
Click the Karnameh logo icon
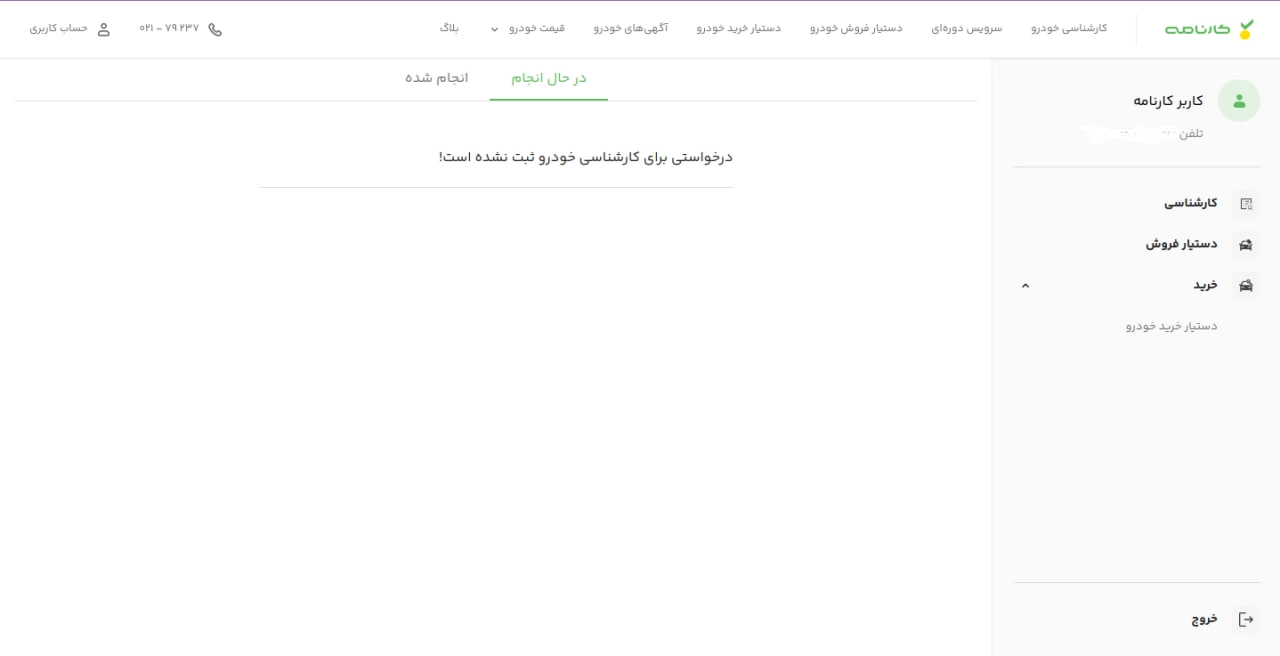click(x=1244, y=29)
